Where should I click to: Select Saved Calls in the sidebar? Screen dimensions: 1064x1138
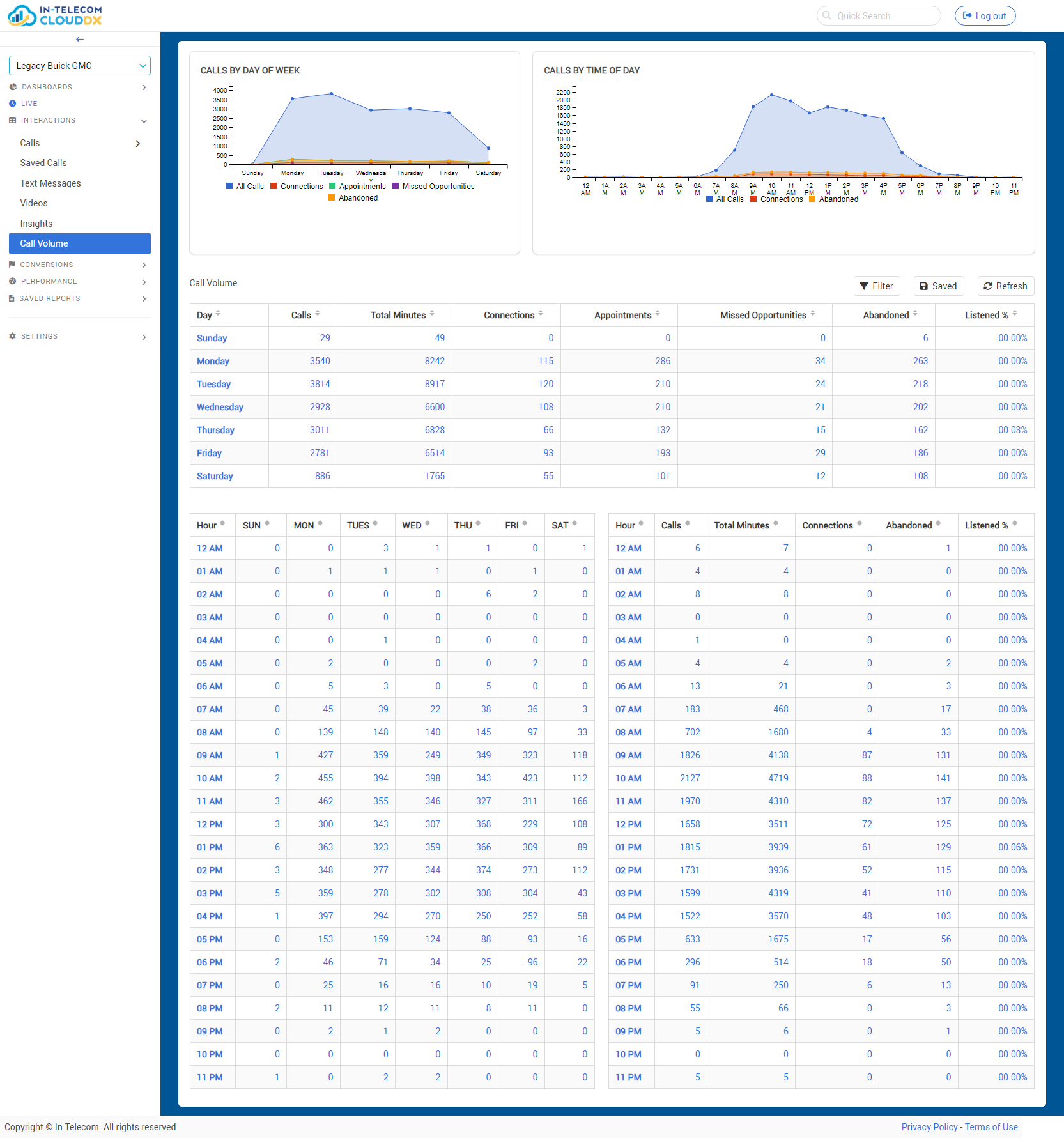[x=43, y=163]
